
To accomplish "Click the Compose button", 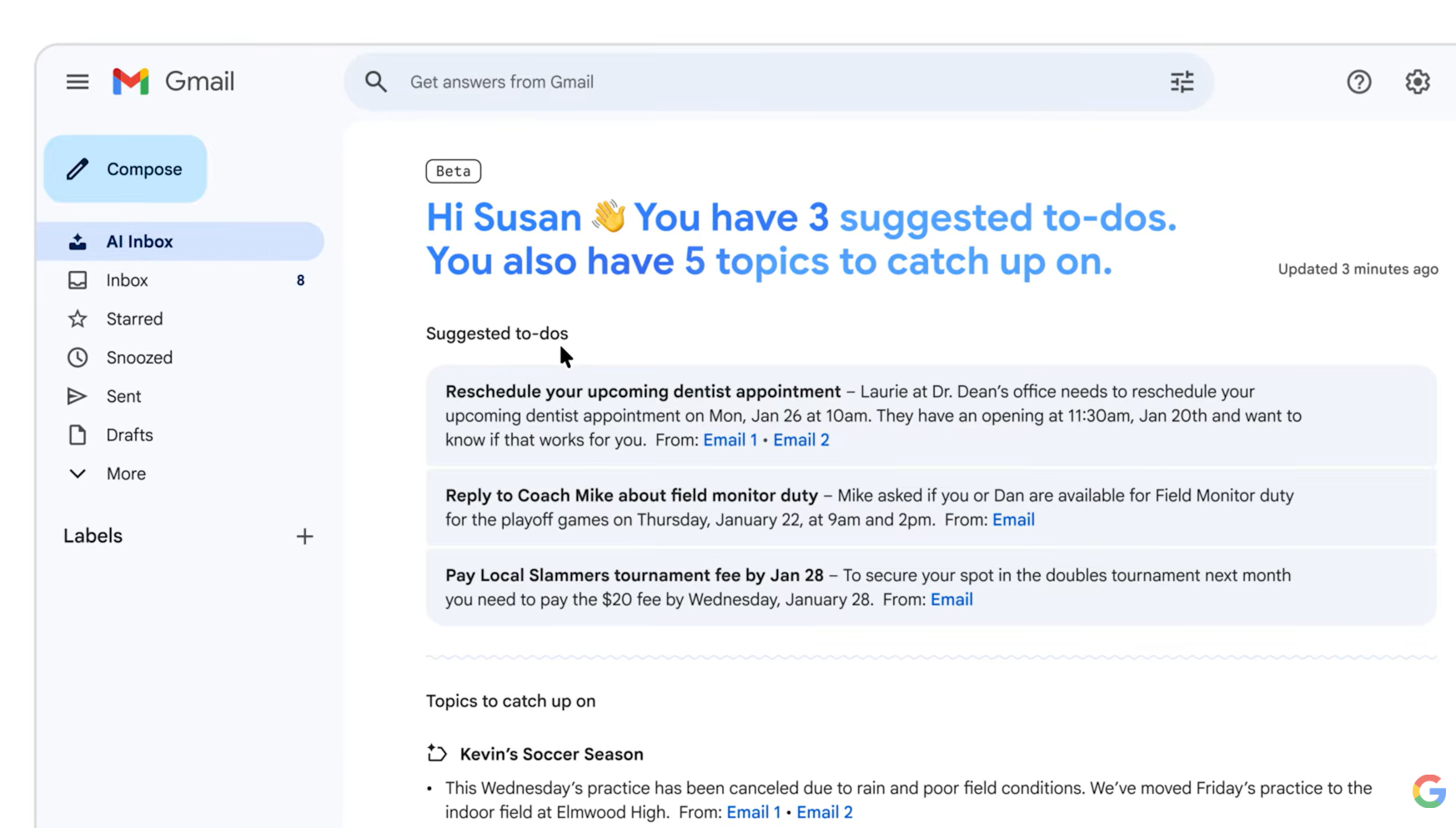I will pos(126,169).
